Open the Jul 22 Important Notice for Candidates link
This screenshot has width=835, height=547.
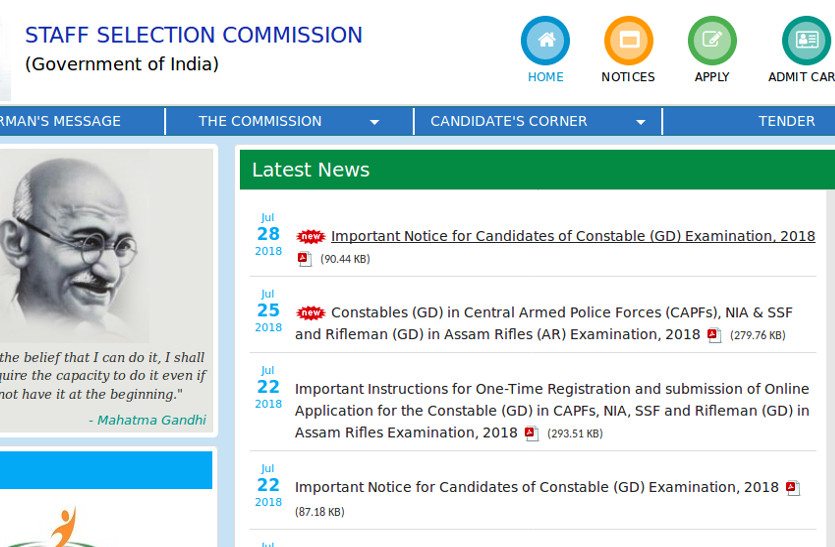click(536, 487)
